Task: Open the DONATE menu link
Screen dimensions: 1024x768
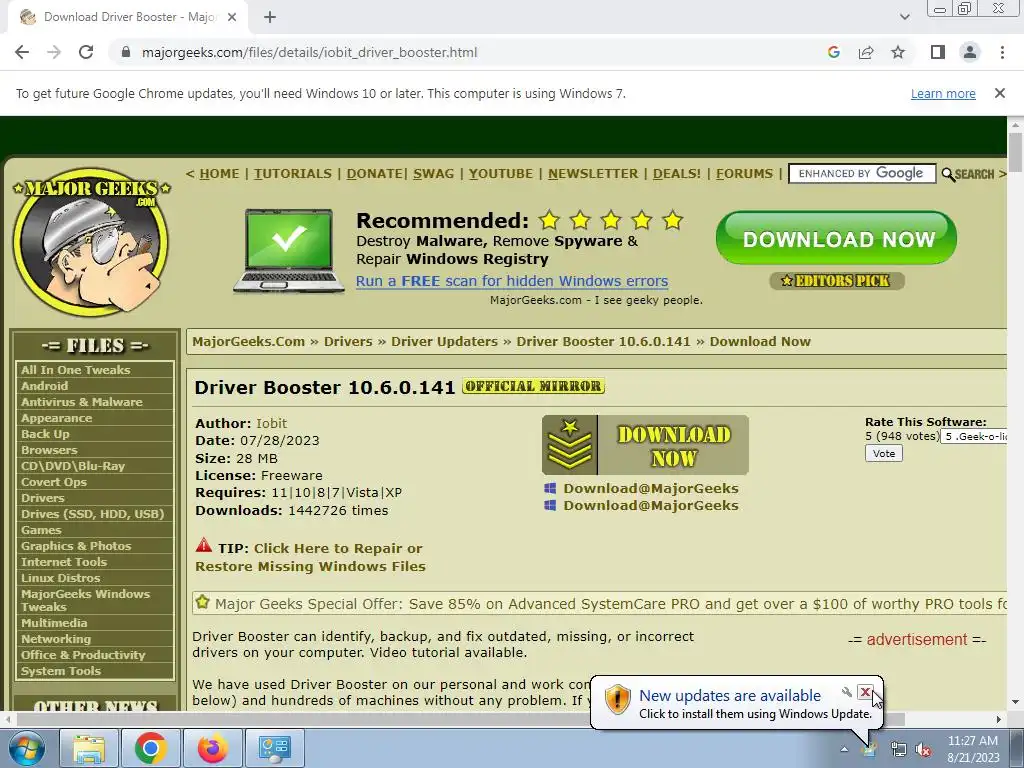Action: click(374, 174)
